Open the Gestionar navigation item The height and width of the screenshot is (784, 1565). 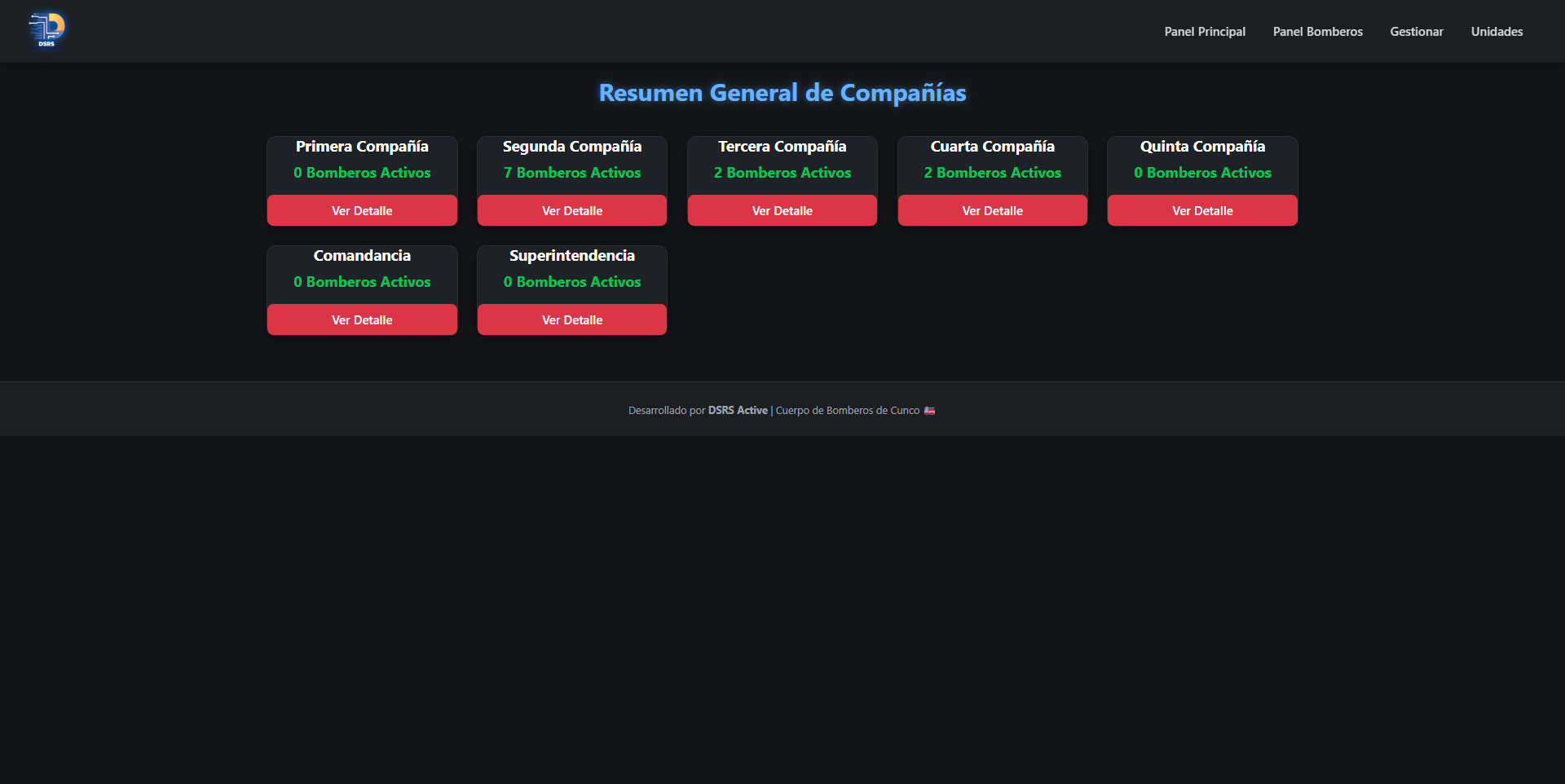1416,32
